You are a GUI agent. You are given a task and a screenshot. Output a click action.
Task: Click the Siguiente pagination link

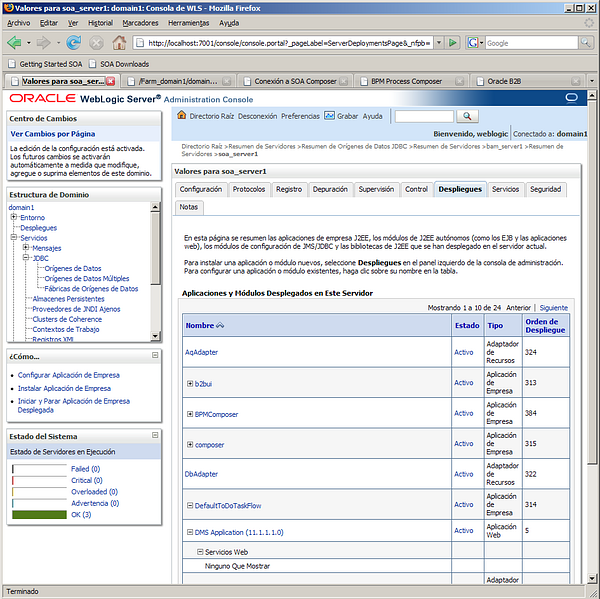click(553, 308)
